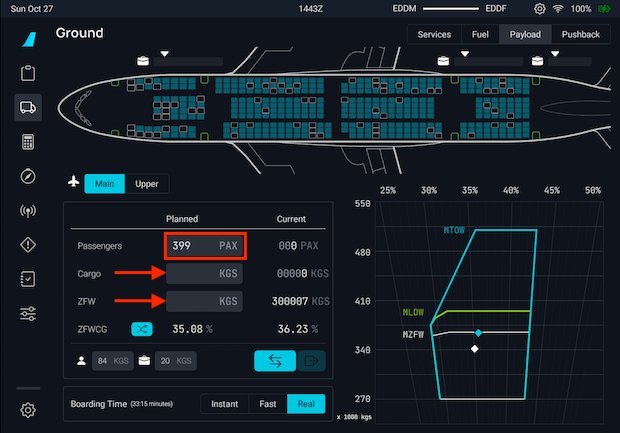Switch to the Upper deck view
Viewport: 620px width, 433px height.
pos(146,183)
